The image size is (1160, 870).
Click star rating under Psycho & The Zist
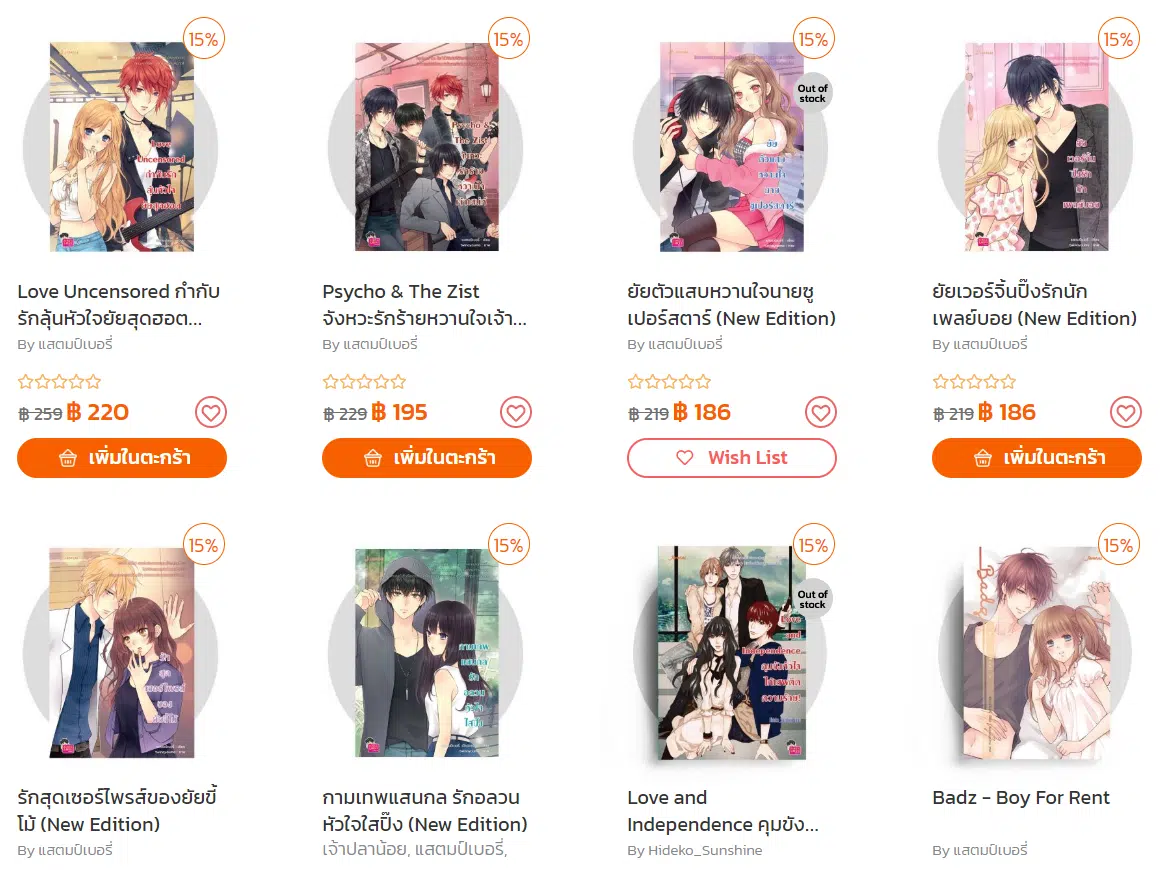pyautogui.click(x=364, y=382)
